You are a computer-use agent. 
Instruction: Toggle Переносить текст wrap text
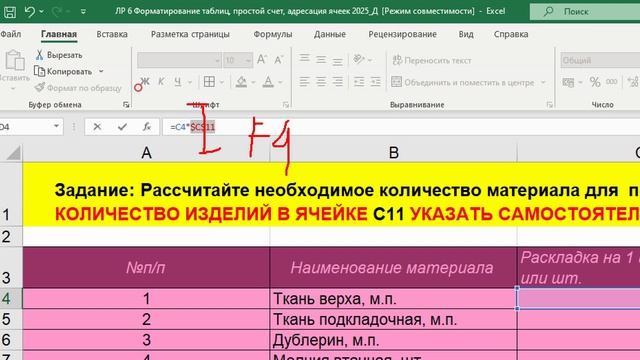point(432,60)
